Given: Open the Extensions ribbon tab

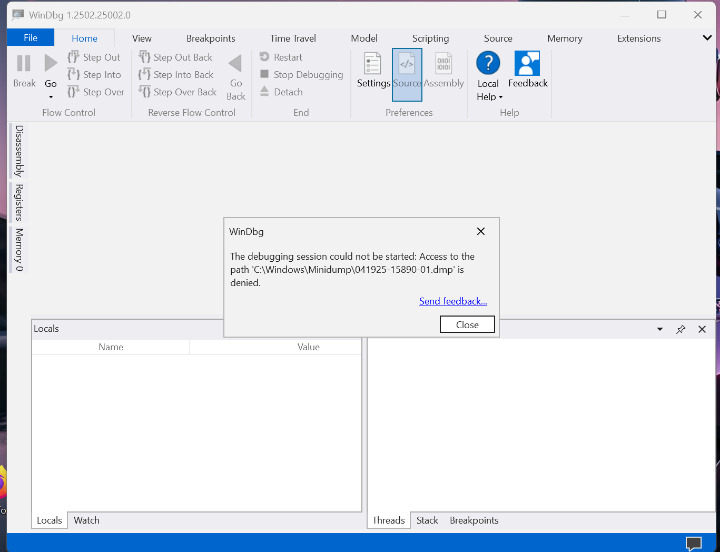Looking at the screenshot, I should (x=639, y=39).
